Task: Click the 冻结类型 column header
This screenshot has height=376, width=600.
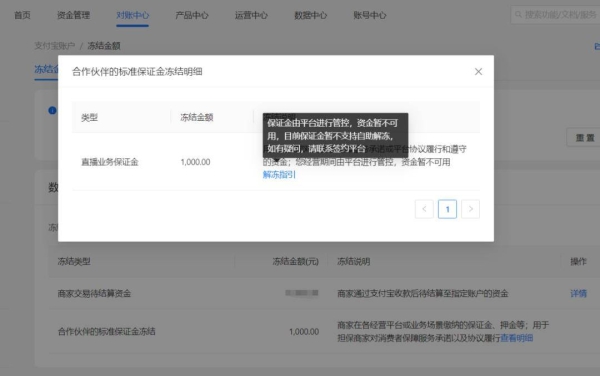Action: click(74, 262)
